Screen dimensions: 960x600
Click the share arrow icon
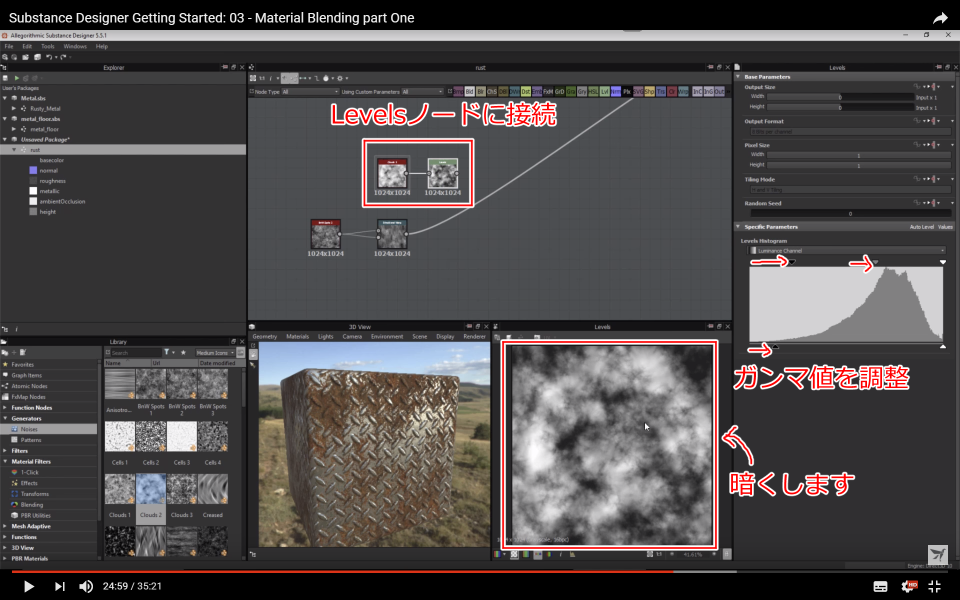pyautogui.click(x=940, y=18)
